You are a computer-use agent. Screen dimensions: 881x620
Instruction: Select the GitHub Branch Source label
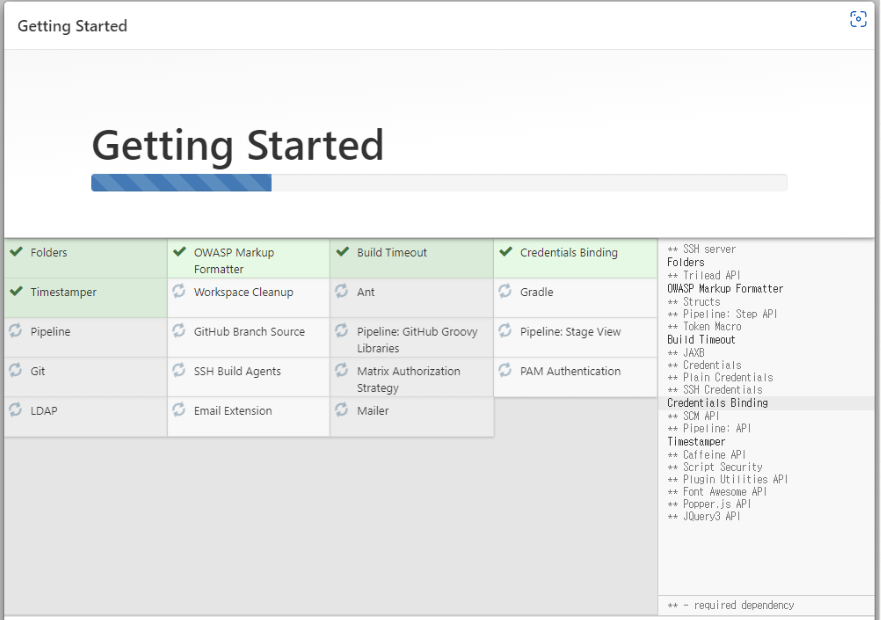pyautogui.click(x=249, y=332)
